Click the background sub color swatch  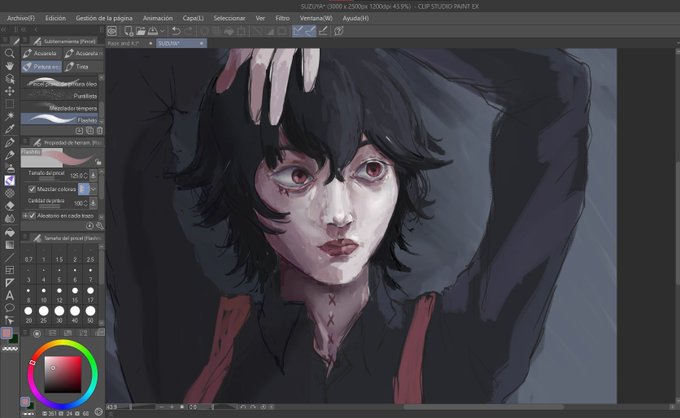click(13, 339)
